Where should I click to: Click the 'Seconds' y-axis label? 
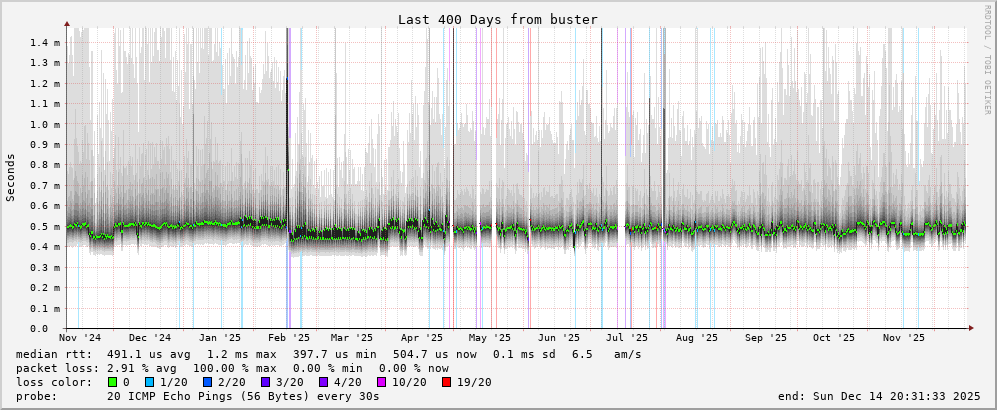[11, 177]
